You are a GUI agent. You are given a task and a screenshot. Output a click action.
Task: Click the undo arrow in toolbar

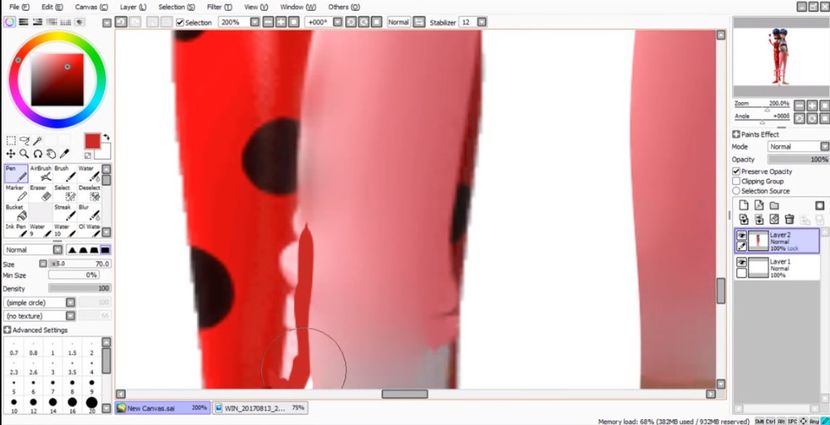(x=121, y=22)
